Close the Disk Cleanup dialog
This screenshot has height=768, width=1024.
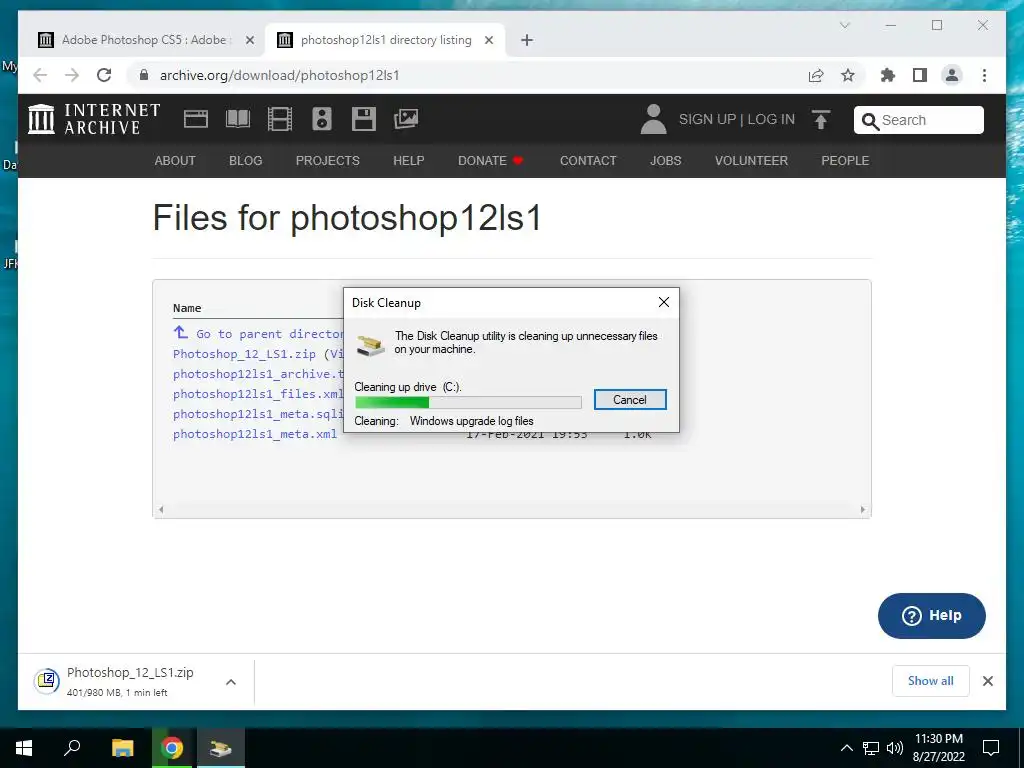coord(664,302)
